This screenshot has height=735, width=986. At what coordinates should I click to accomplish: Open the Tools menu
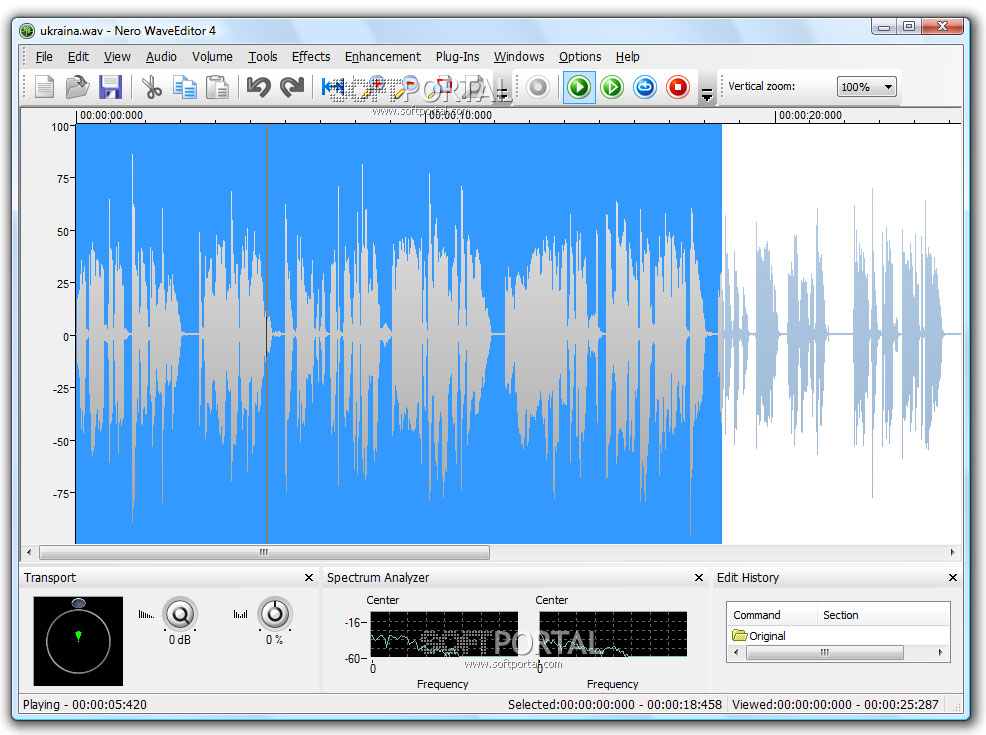point(262,57)
